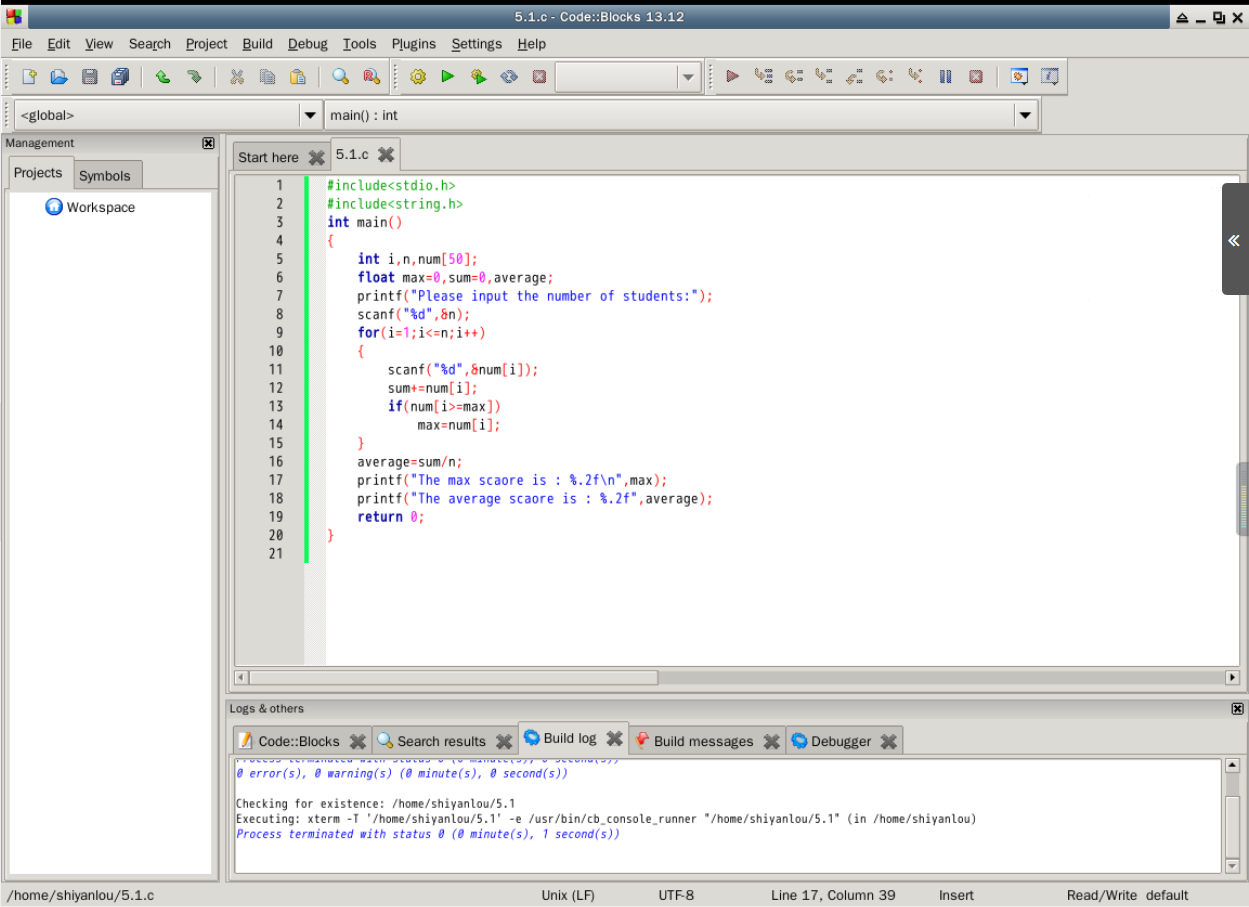Close the Logs & others panel
This screenshot has height=907, width=1249.
coord(1238,708)
